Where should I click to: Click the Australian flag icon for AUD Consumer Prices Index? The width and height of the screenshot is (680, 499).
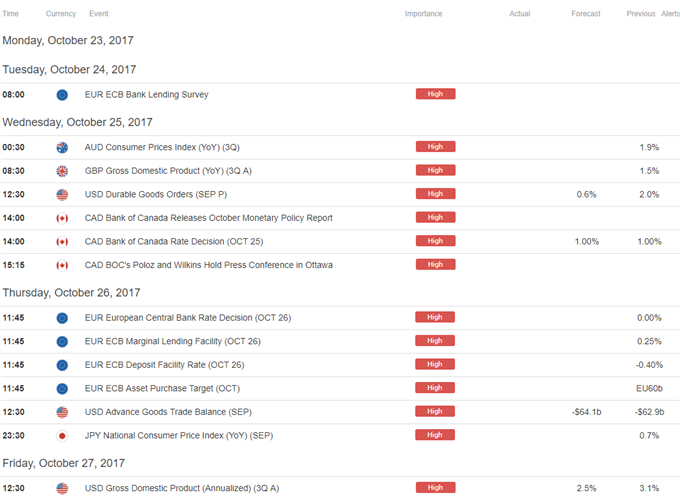(62, 147)
